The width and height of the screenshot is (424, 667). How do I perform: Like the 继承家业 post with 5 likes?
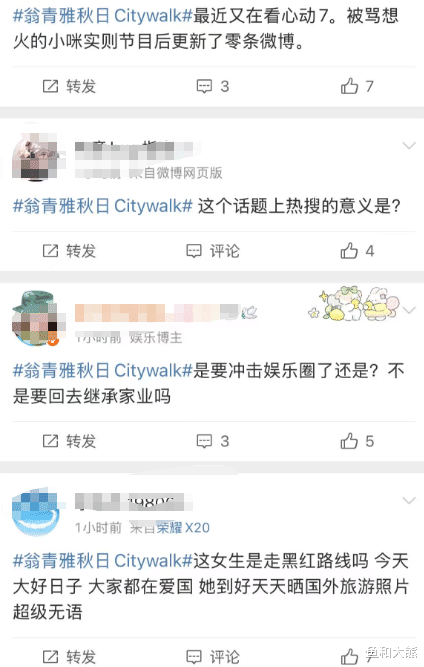(x=349, y=441)
